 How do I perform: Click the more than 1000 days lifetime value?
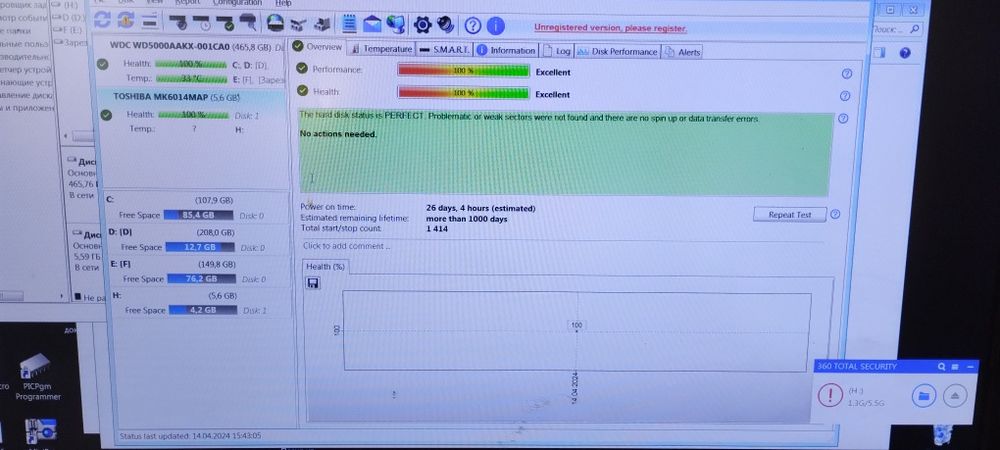pyautogui.click(x=466, y=219)
